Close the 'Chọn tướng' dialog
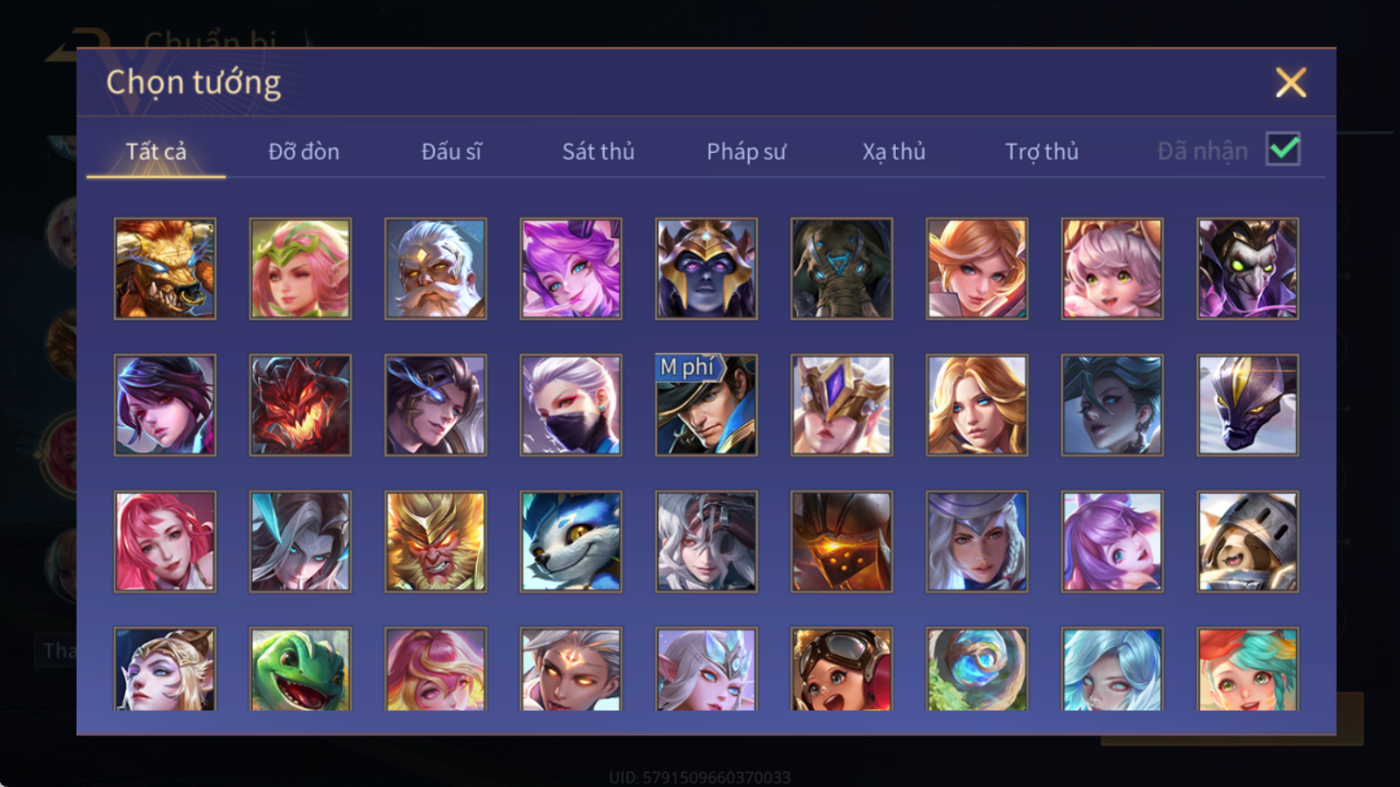1400x787 pixels. click(x=1291, y=82)
